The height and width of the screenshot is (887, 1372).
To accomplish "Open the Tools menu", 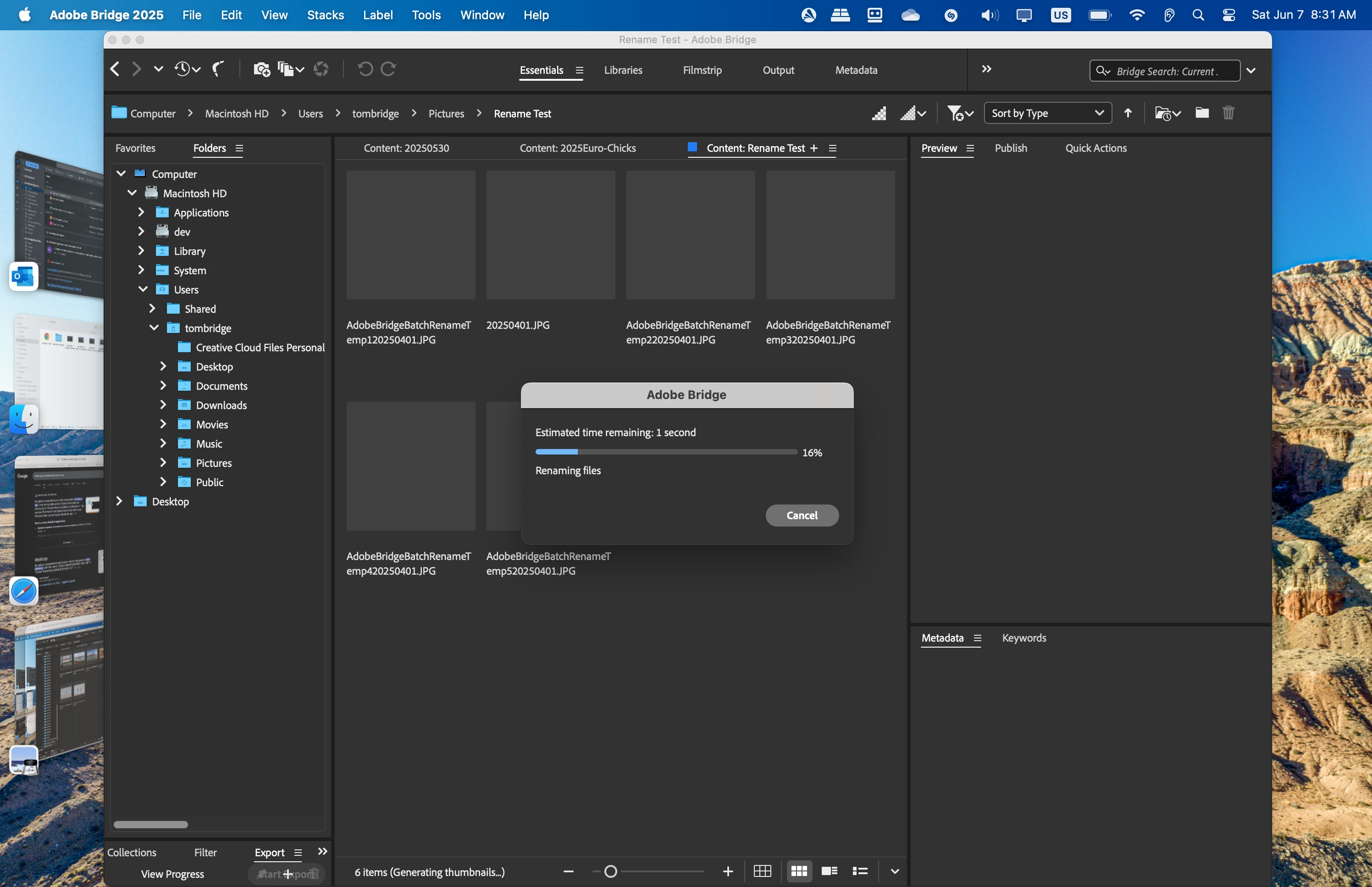I will pos(426,15).
